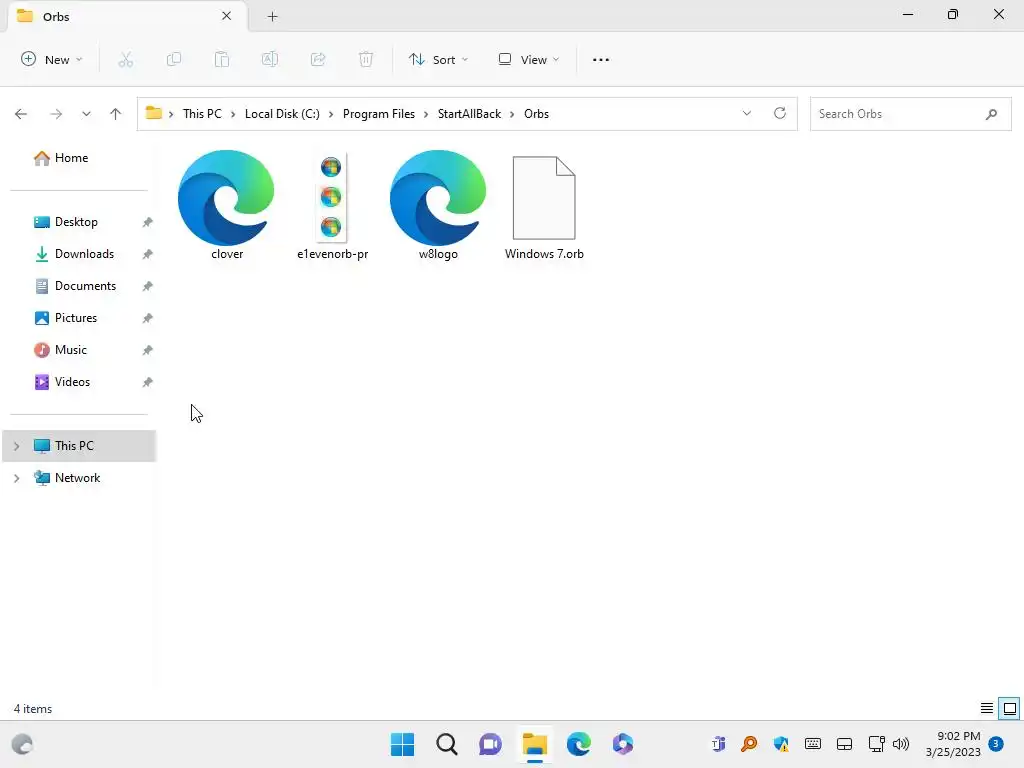The image size is (1024, 768).
Task: Unpin Desktop using its pin icon
Action: pyautogui.click(x=148, y=222)
